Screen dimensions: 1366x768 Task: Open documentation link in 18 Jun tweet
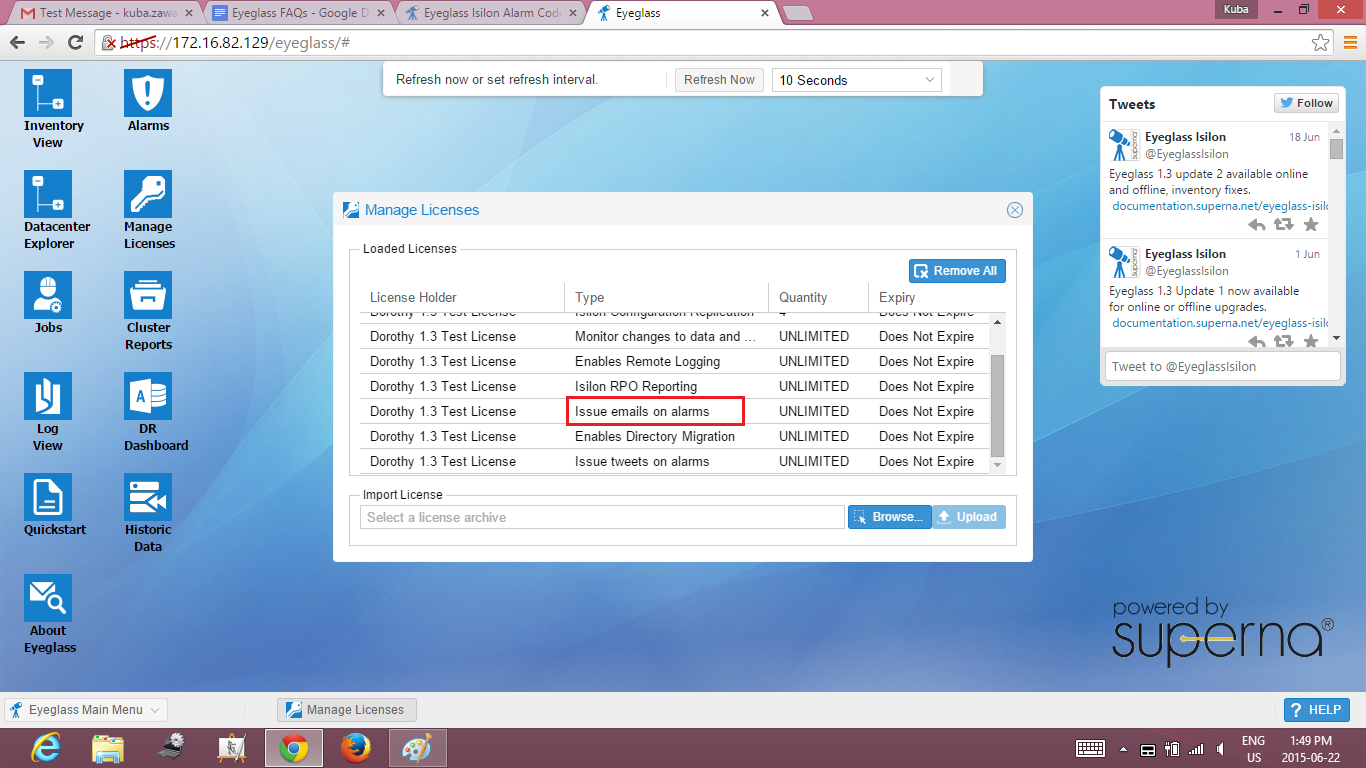click(1221, 206)
